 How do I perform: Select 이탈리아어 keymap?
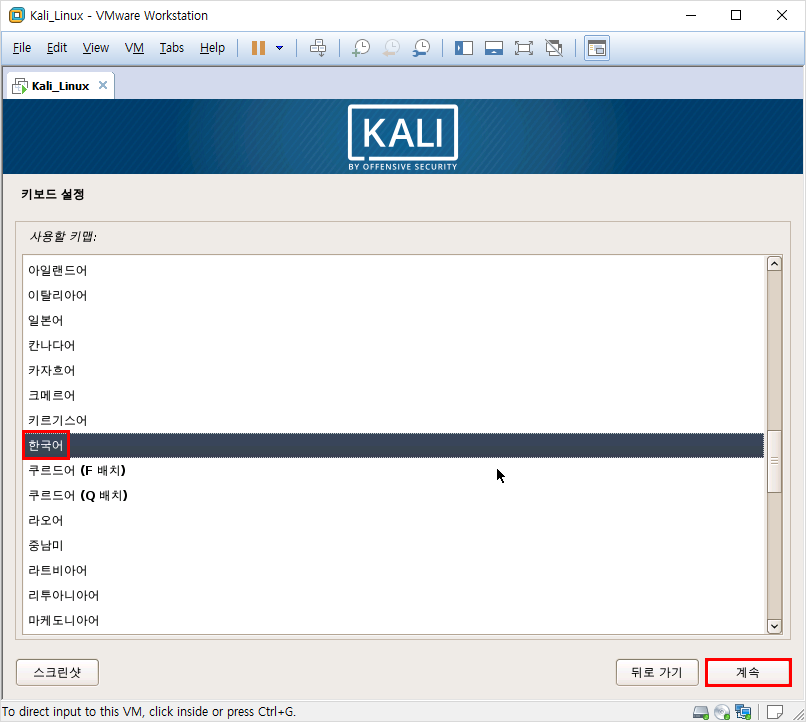coord(393,295)
